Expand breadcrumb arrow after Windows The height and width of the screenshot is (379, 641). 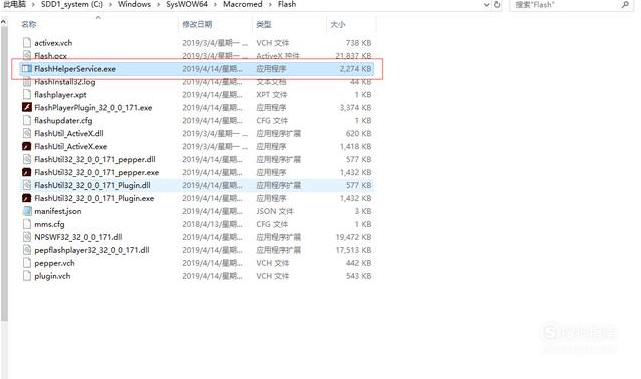[158, 4]
